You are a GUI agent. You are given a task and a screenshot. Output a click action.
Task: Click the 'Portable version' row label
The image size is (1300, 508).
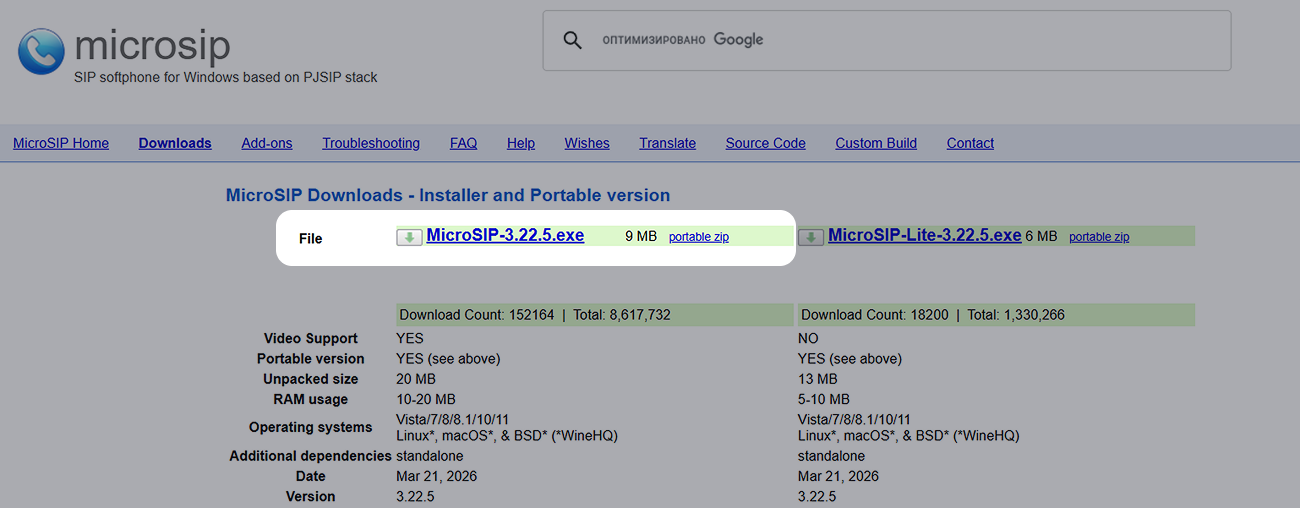pos(311,358)
